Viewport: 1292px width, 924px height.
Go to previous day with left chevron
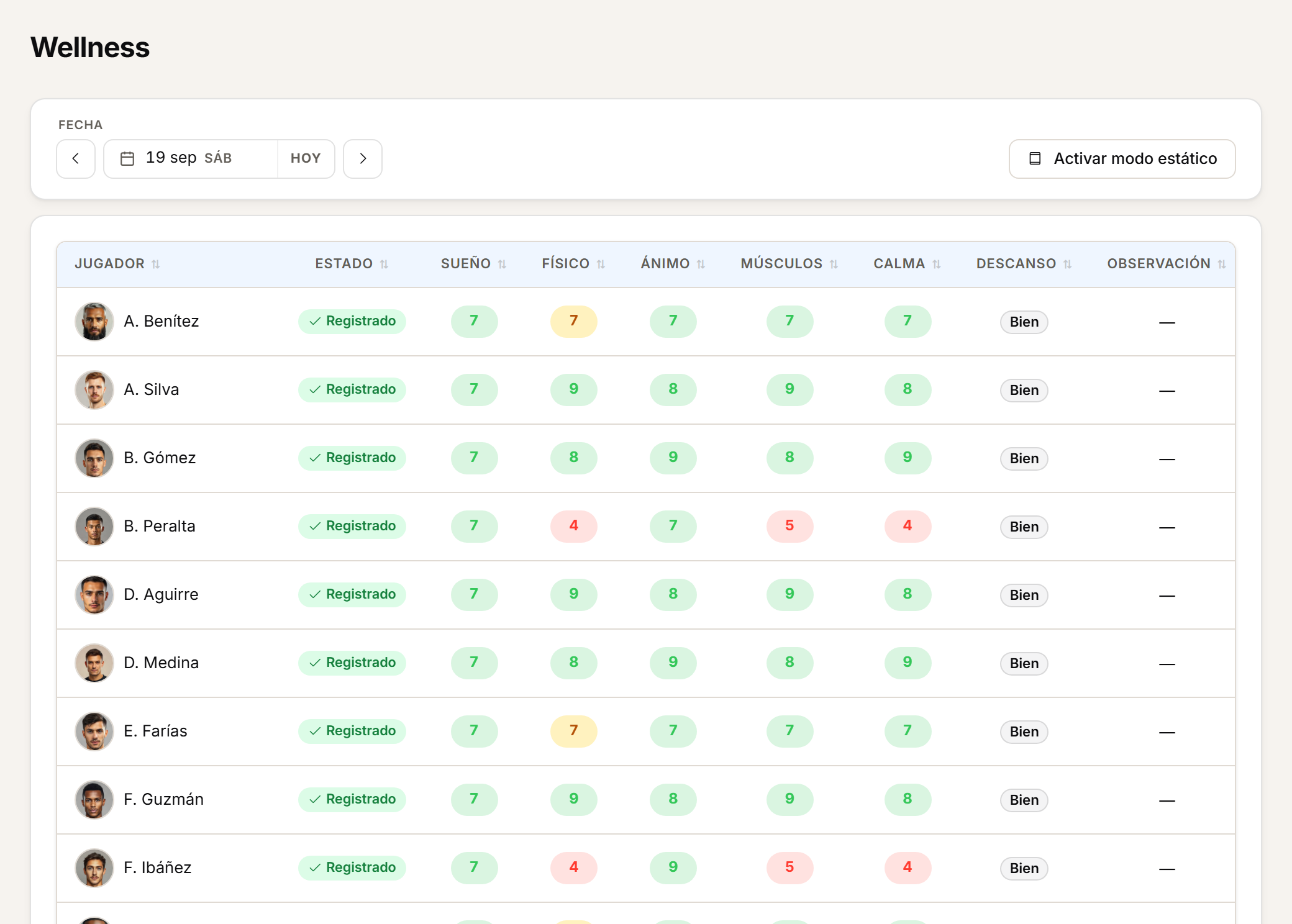coord(76,159)
